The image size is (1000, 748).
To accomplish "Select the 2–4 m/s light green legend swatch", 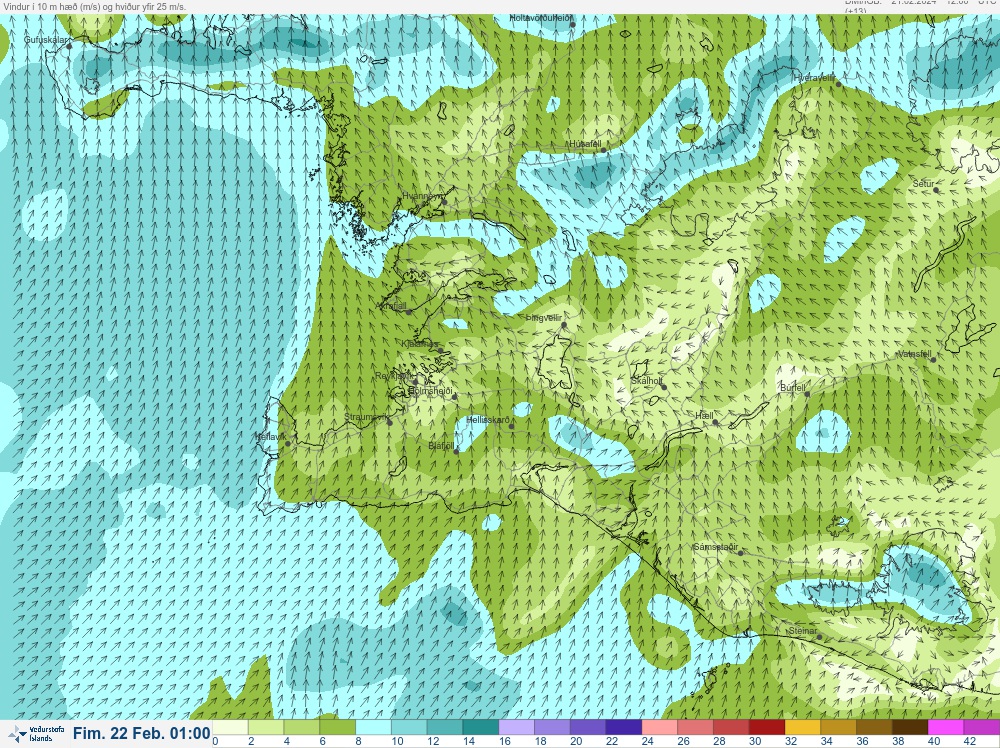I will tap(266, 728).
